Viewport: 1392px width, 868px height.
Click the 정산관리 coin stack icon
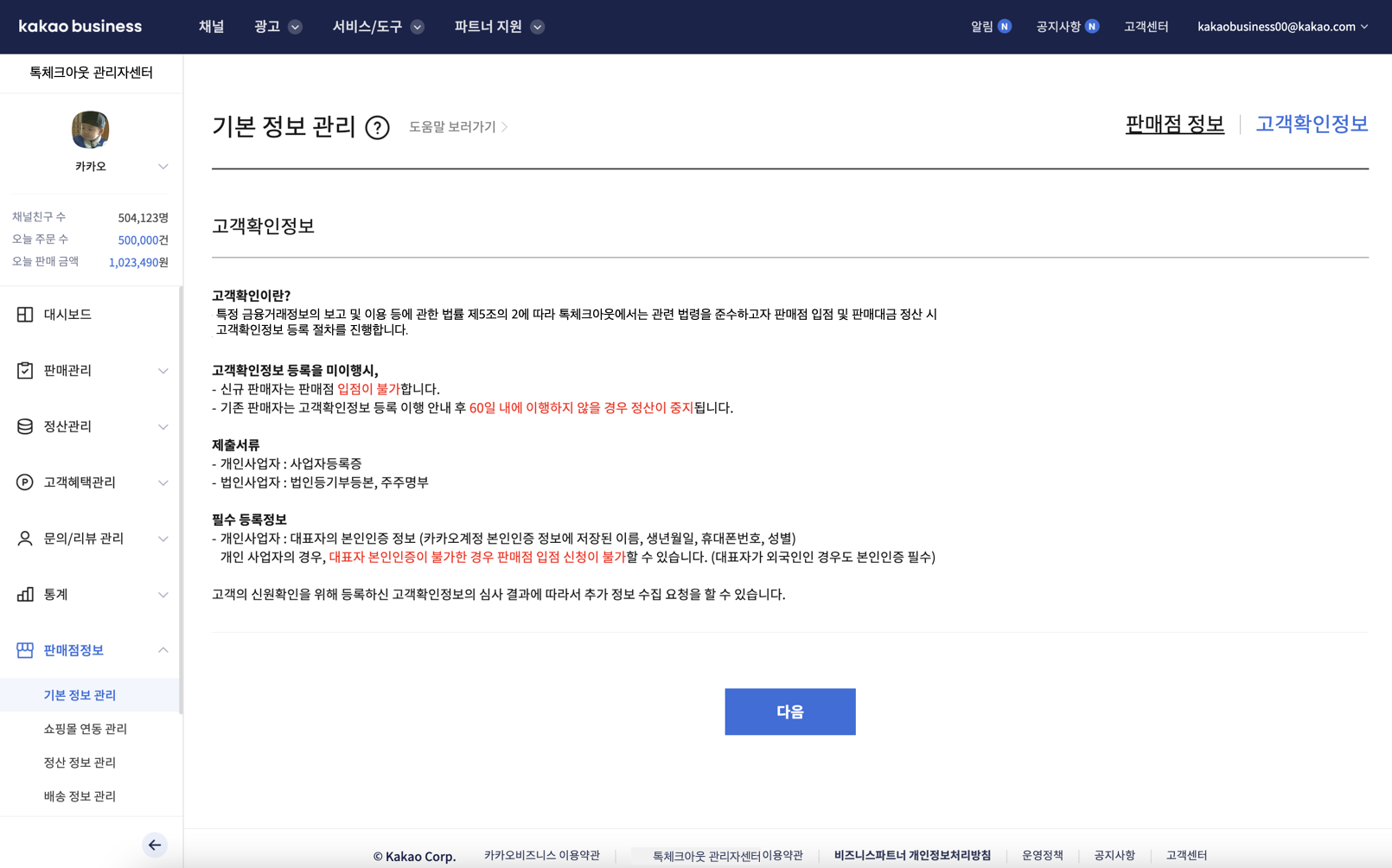point(25,426)
